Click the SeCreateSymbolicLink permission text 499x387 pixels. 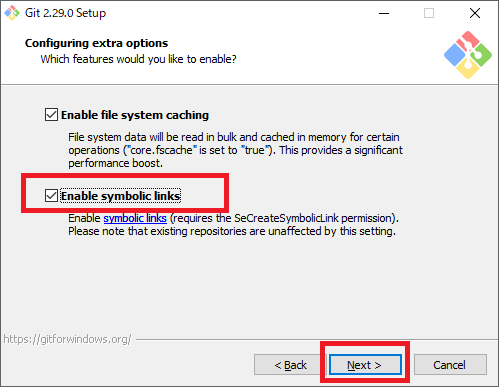pos(284,218)
